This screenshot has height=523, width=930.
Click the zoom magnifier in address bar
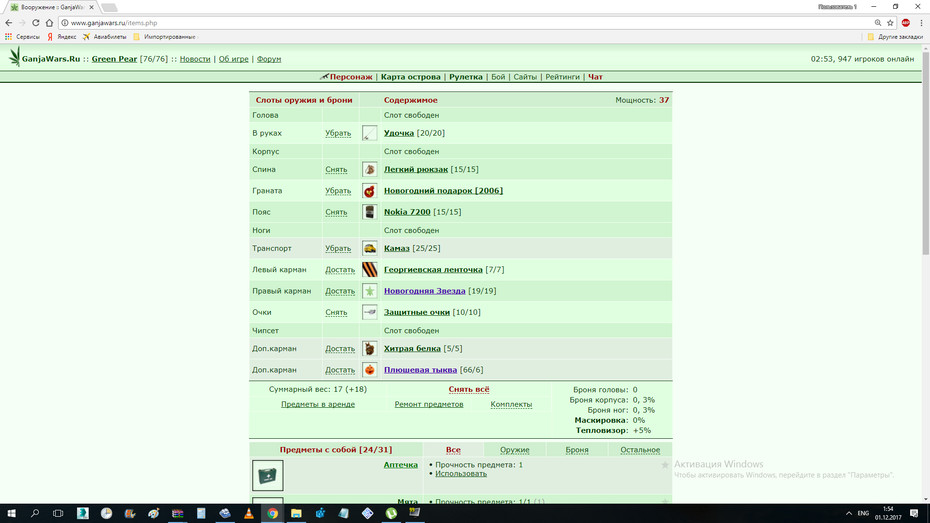coord(878,23)
